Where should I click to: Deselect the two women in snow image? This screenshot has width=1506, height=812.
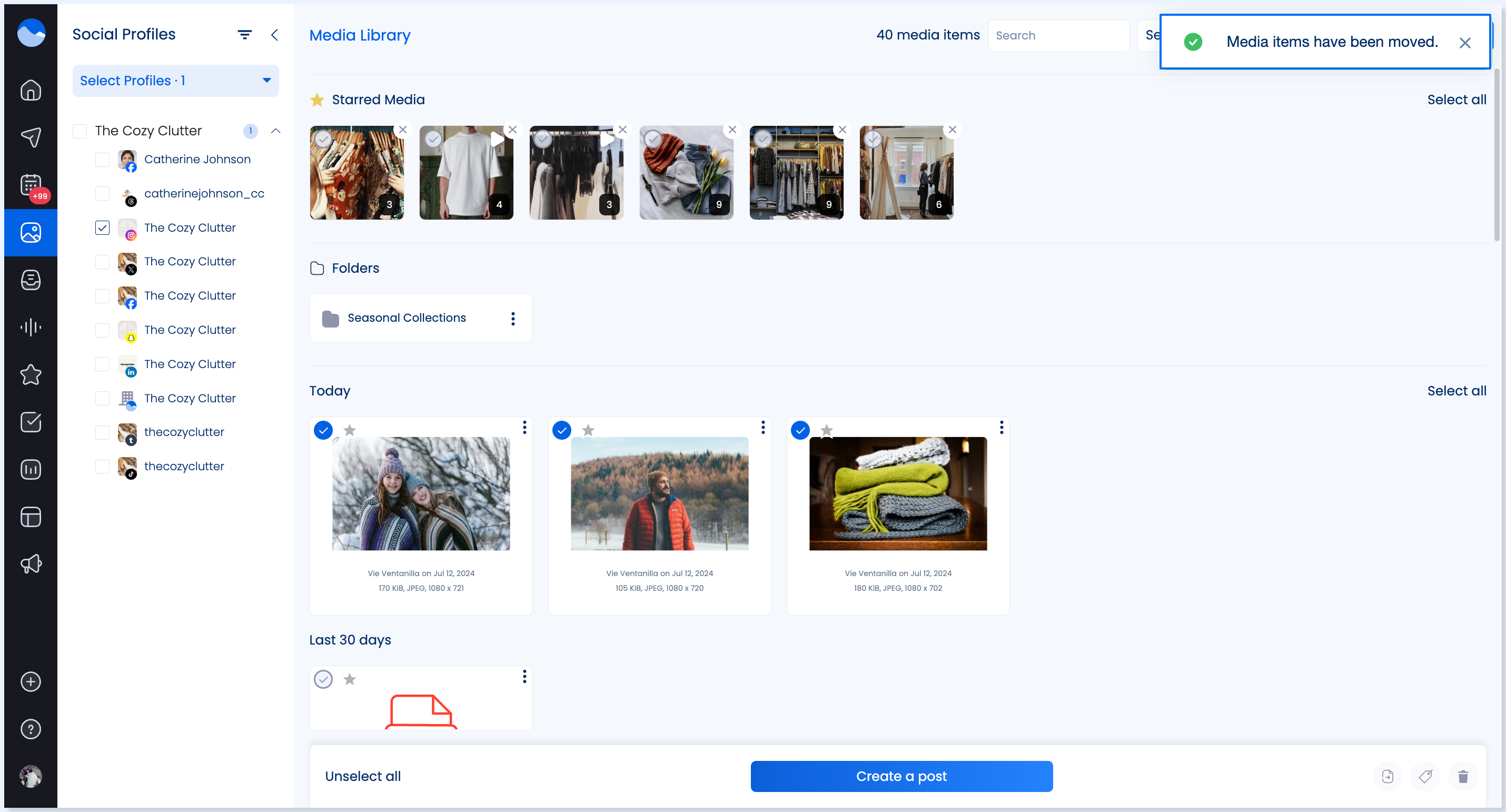[323, 430]
